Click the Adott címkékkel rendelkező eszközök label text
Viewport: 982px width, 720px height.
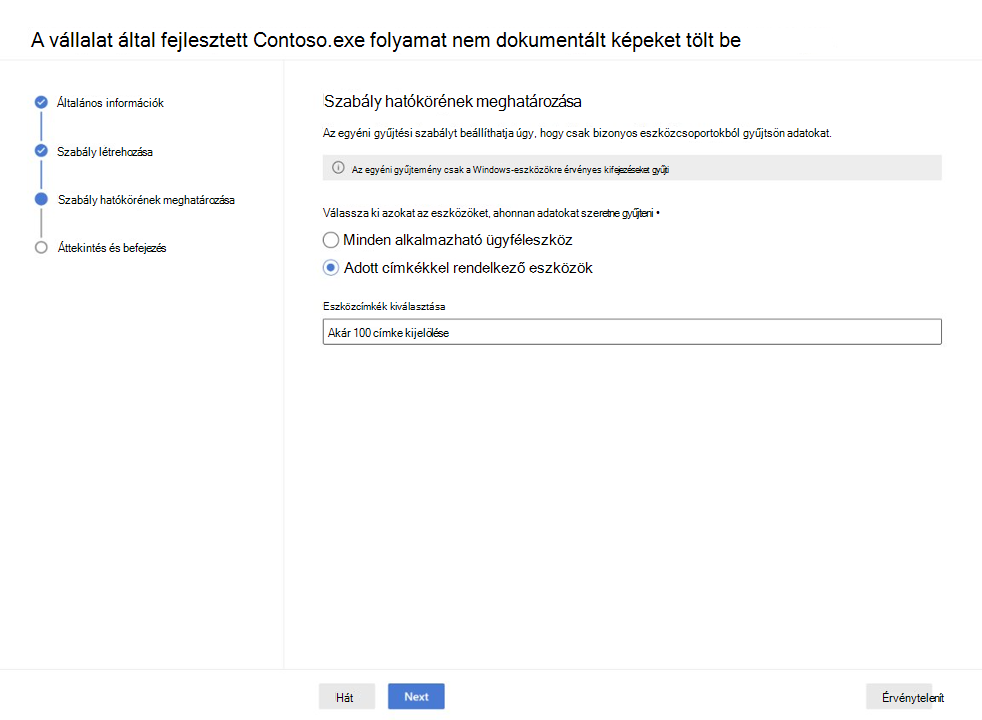click(x=468, y=268)
